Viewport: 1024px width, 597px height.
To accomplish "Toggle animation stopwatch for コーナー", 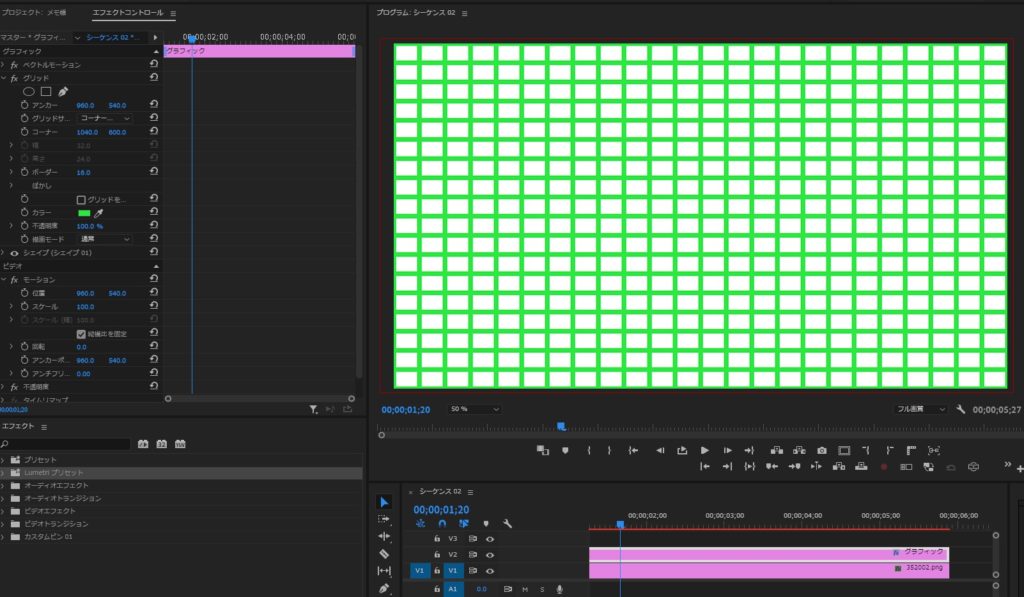I will click(x=25, y=131).
